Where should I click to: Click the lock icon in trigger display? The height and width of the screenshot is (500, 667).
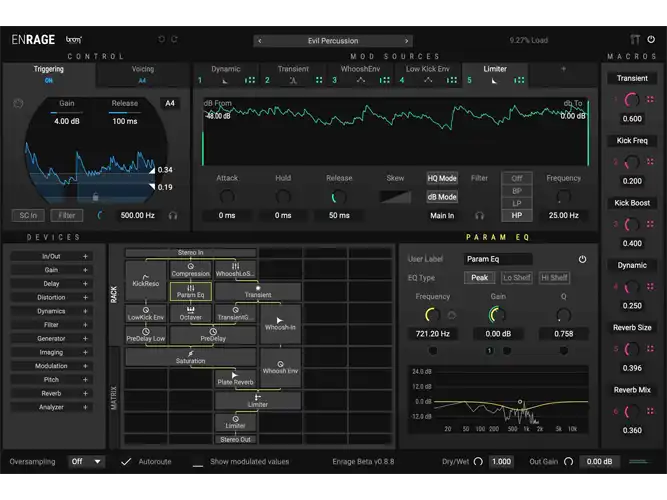tap(95, 197)
